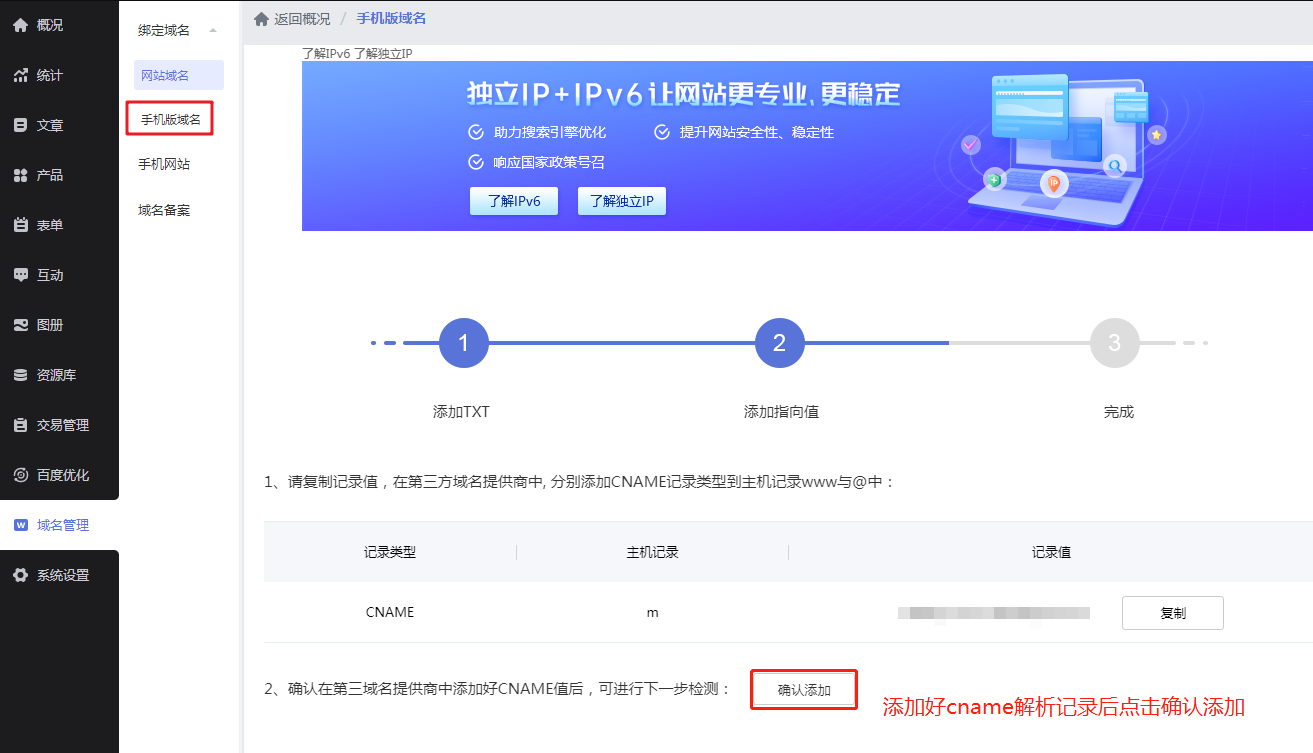Viewport: 1313px width, 753px height.
Task: Click banner headline 独立IP+IPv6让网站更专业
Action: coord(684,94)
